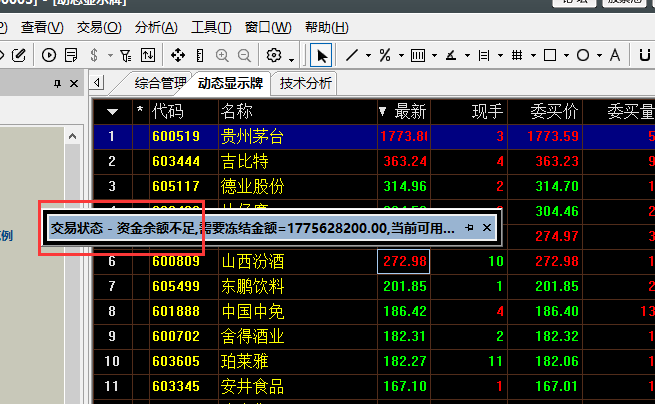Viewport: 655px width, 404px height.
Task: Open the 查看(V) menu
Action: 42,28
